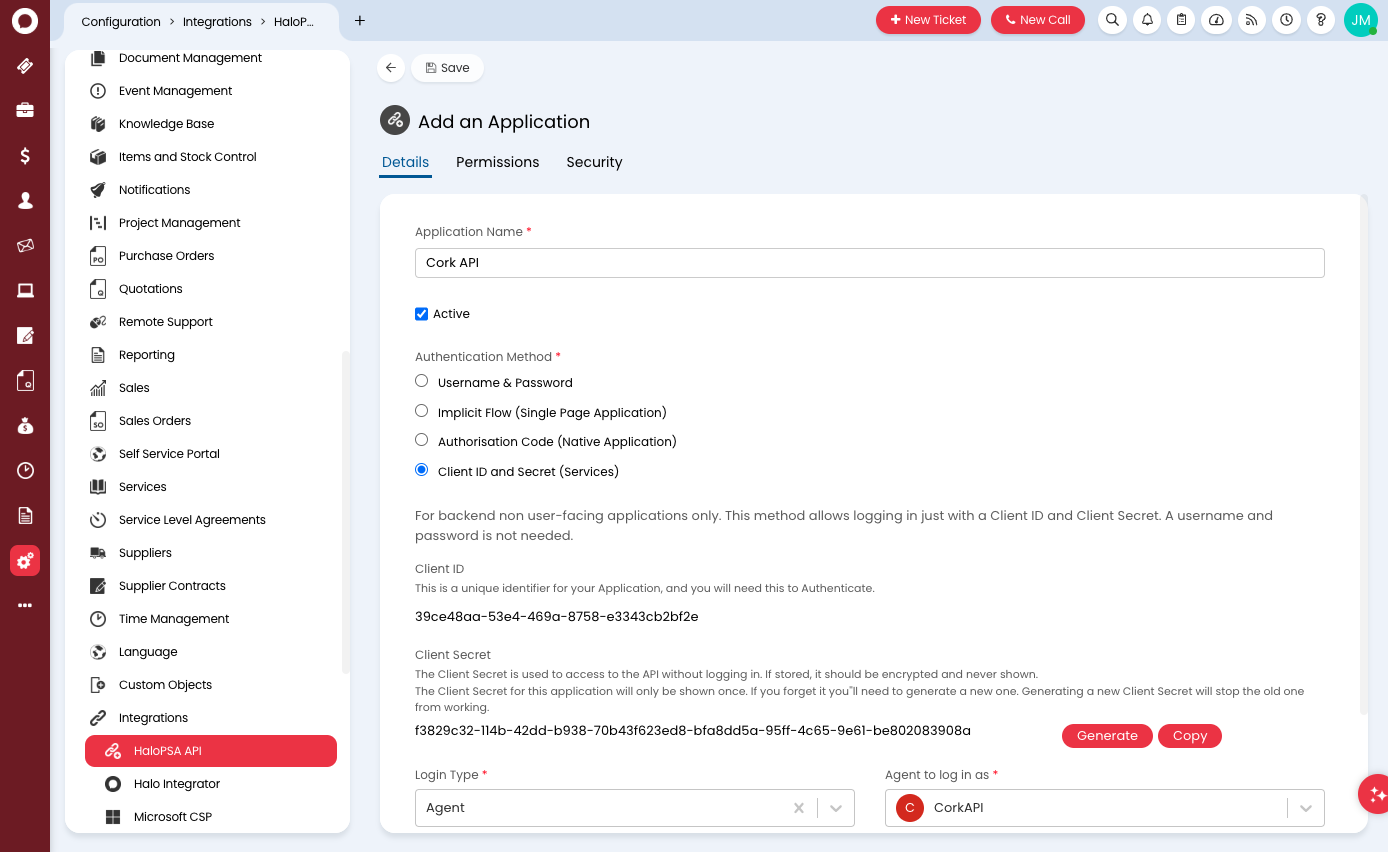1388x852 pixels.
Task: Click the Application Name input field
Action: click(870, 263)
